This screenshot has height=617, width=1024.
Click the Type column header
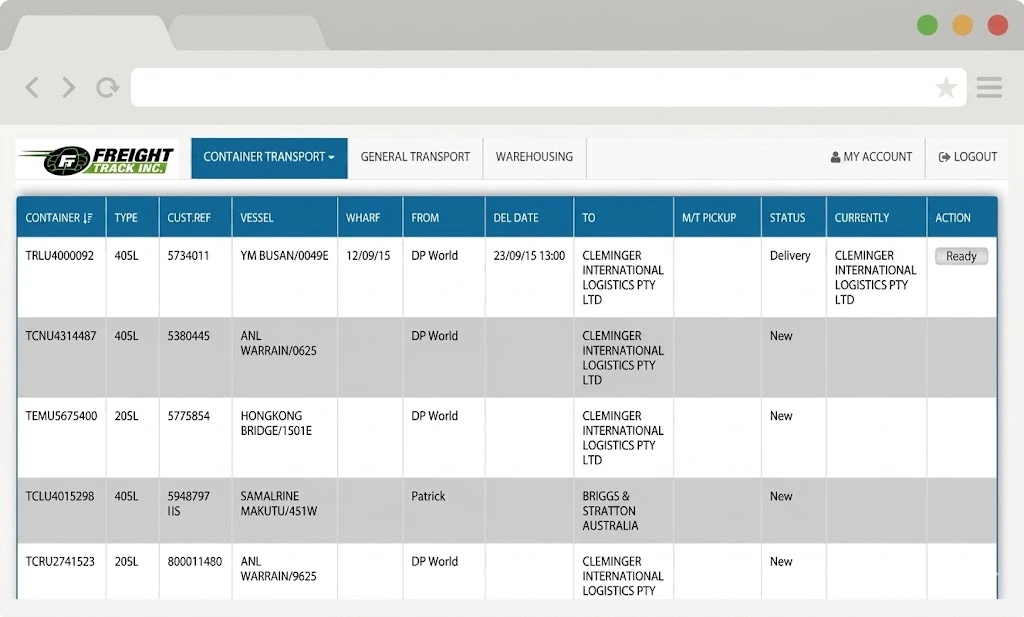click(x=133, y=217)
